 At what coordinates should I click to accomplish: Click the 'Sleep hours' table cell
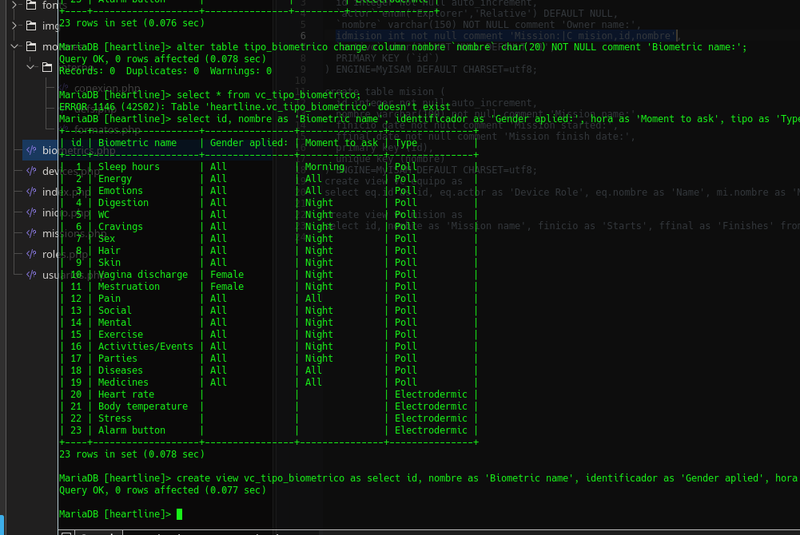[129, 167]
